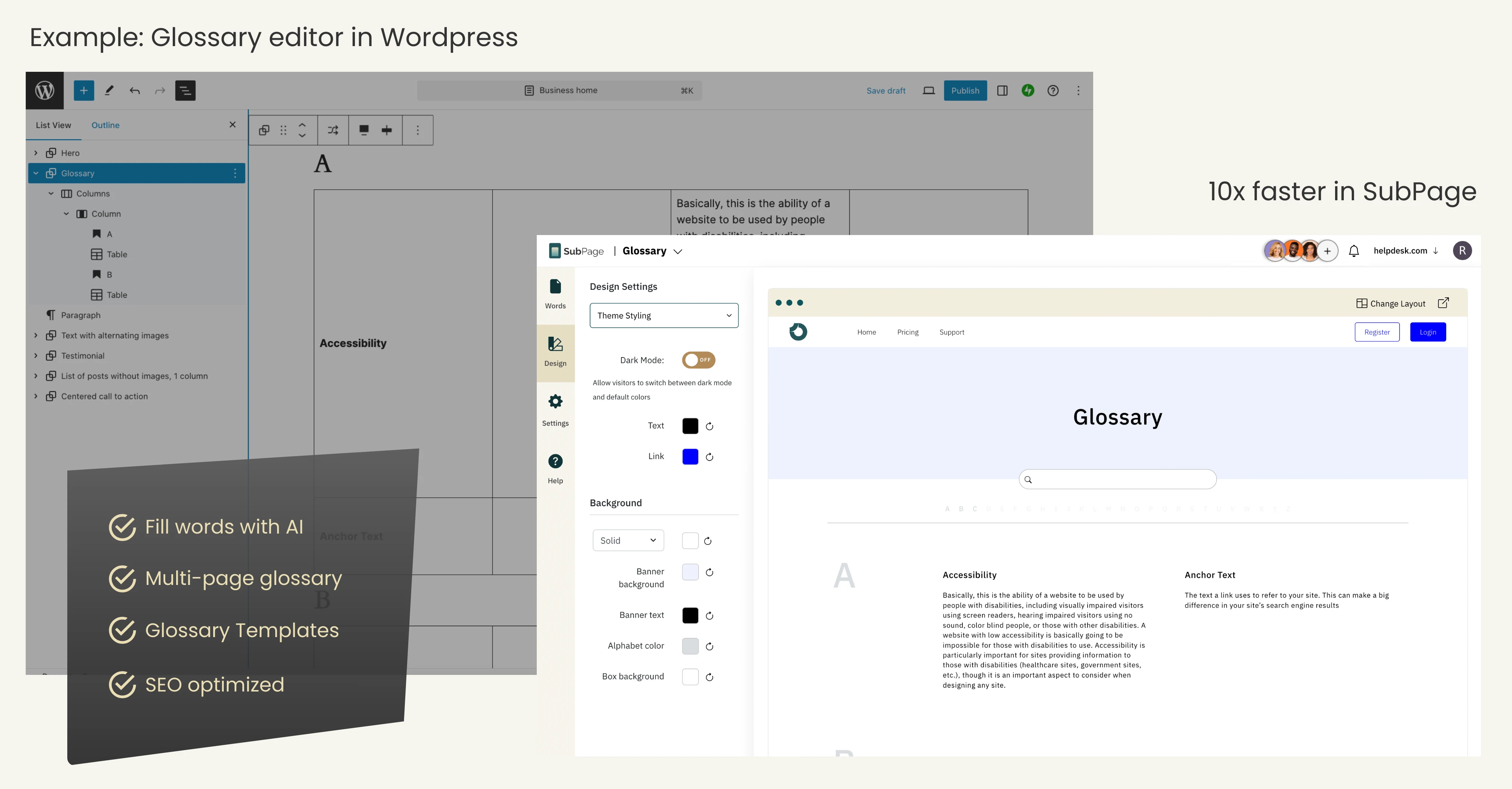Open the Banner background color swatch
Screen dimensions: 1512x789
click(x=690, y=572)
